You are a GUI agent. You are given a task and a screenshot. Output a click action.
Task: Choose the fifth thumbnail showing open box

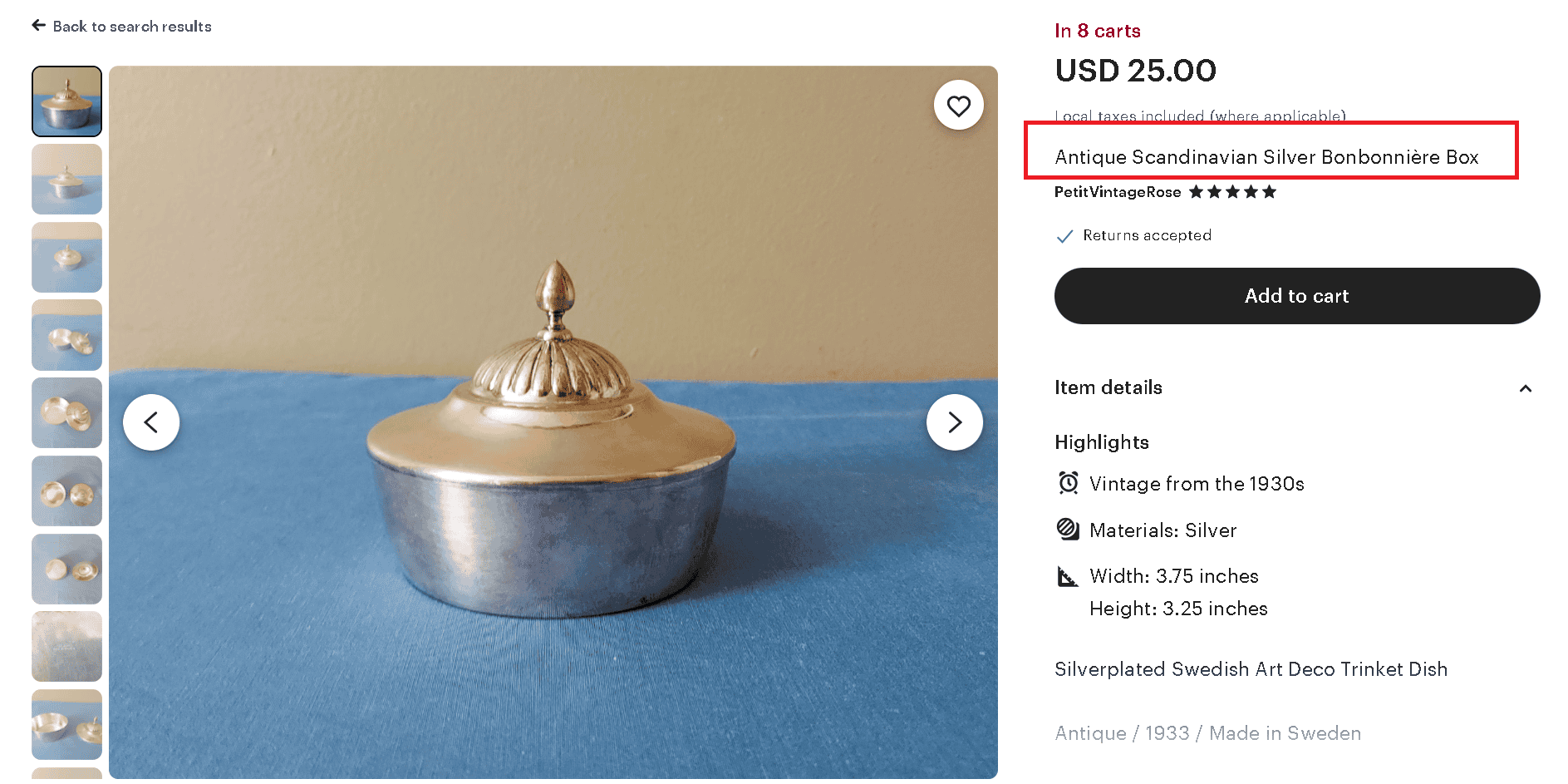66,412
